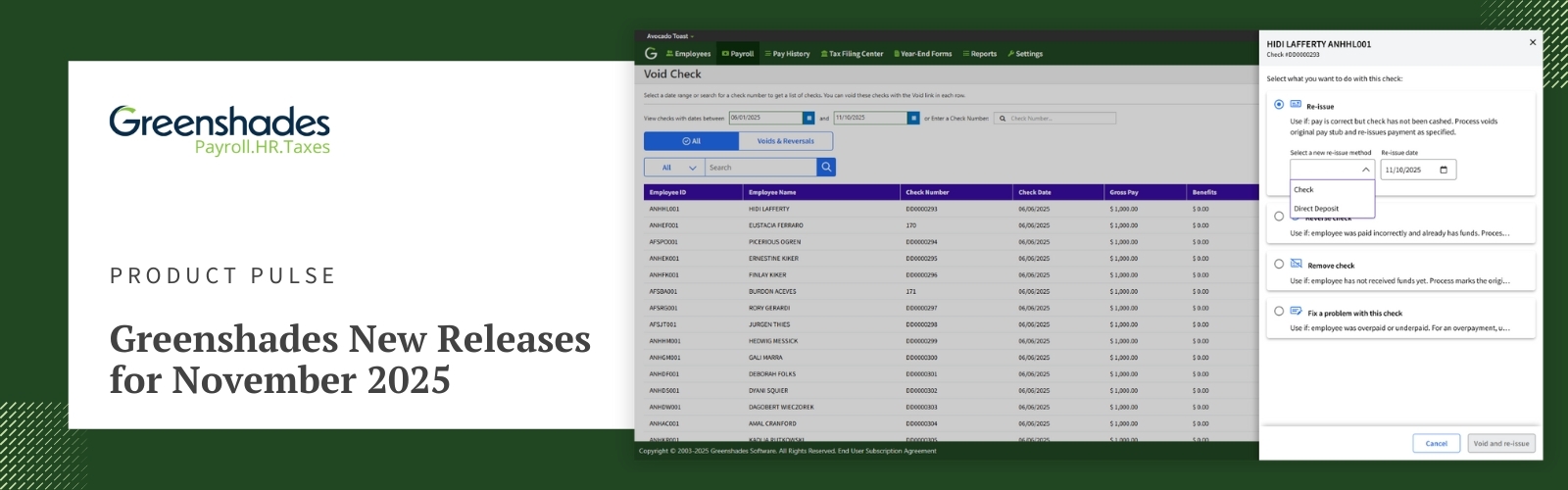The height and width of the screenshot is (490, 1568).
Task: Click RORY GERARDI row name
Action: pos(768,308)
